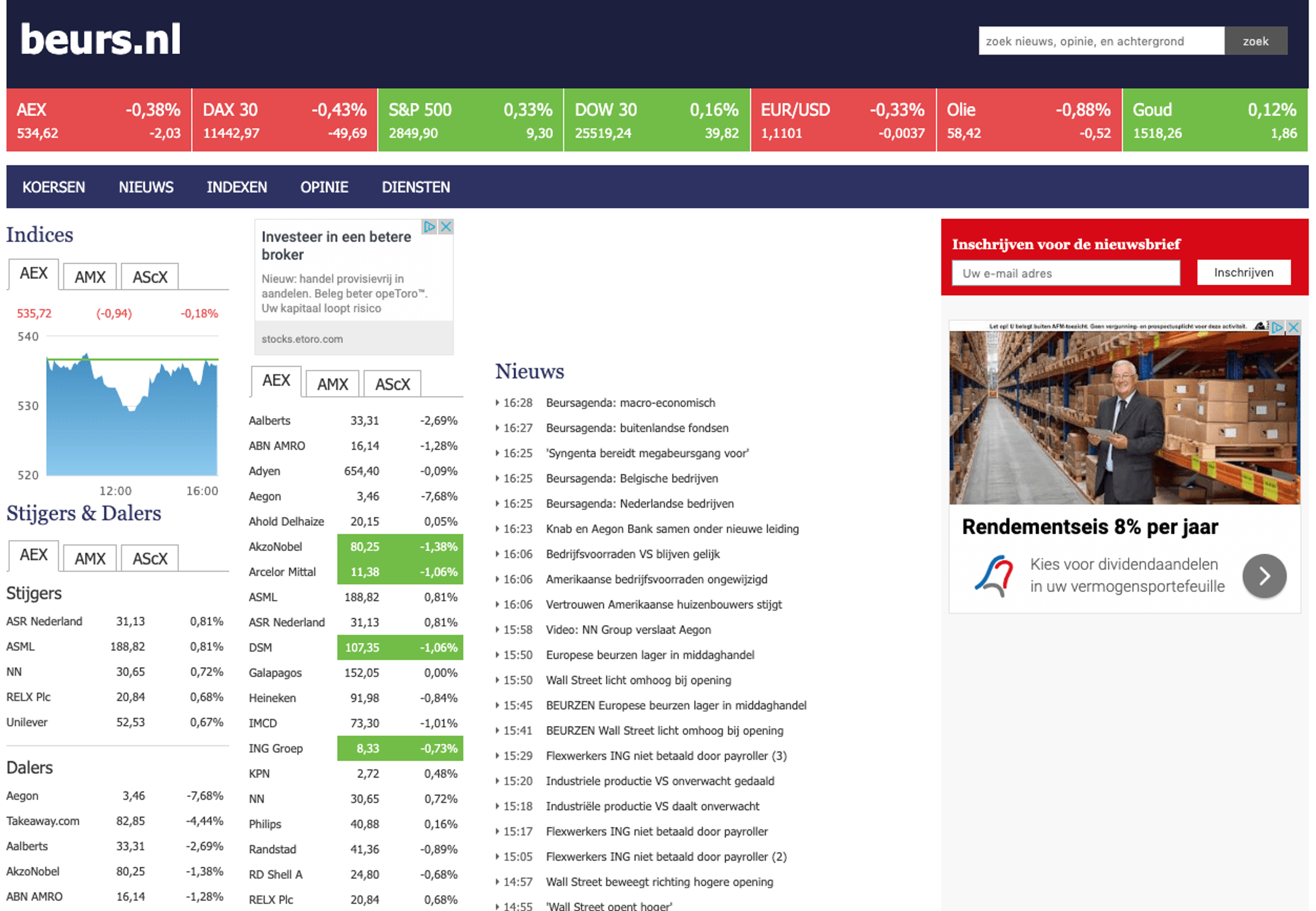
Task: Click the arrow before the 16:28 Beursagenda news item
Action: pyautogui.click(x=497, y=403)
